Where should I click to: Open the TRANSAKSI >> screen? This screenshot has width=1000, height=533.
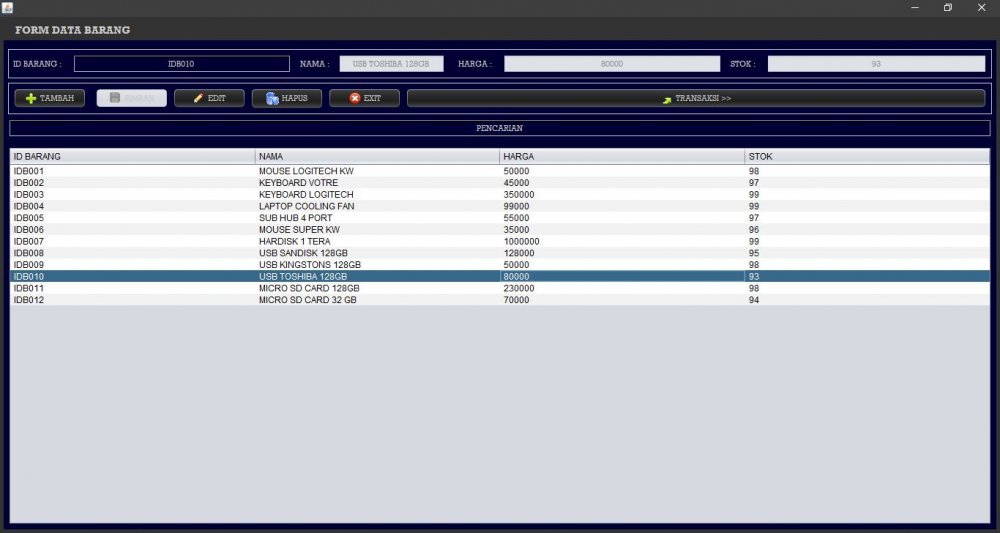(x=696, y=98)
